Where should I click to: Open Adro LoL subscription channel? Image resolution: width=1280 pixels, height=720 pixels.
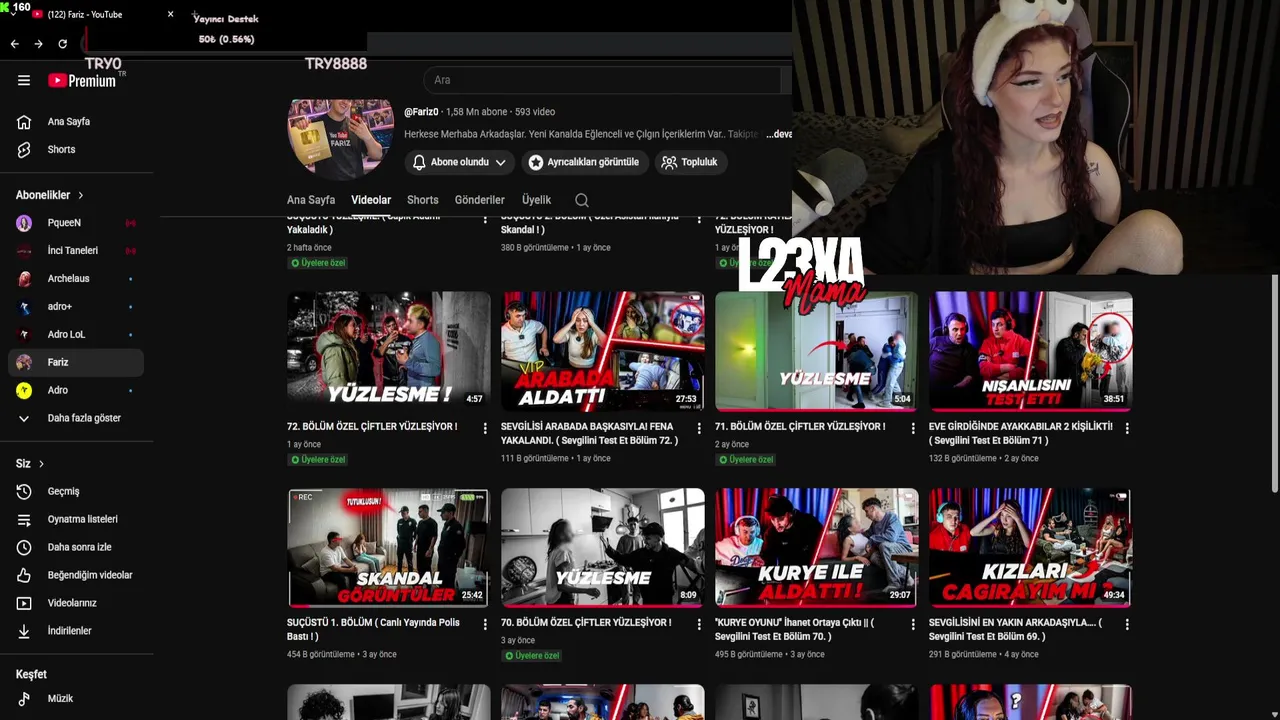76,335
